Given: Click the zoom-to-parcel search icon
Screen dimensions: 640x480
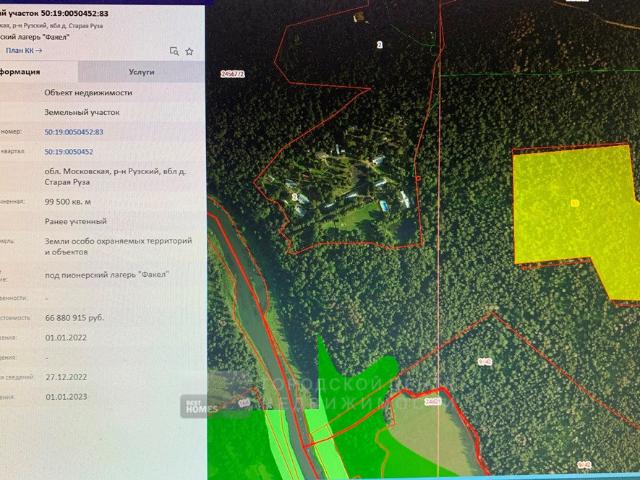Looking at the screenshot, I should tap(174, 50).
